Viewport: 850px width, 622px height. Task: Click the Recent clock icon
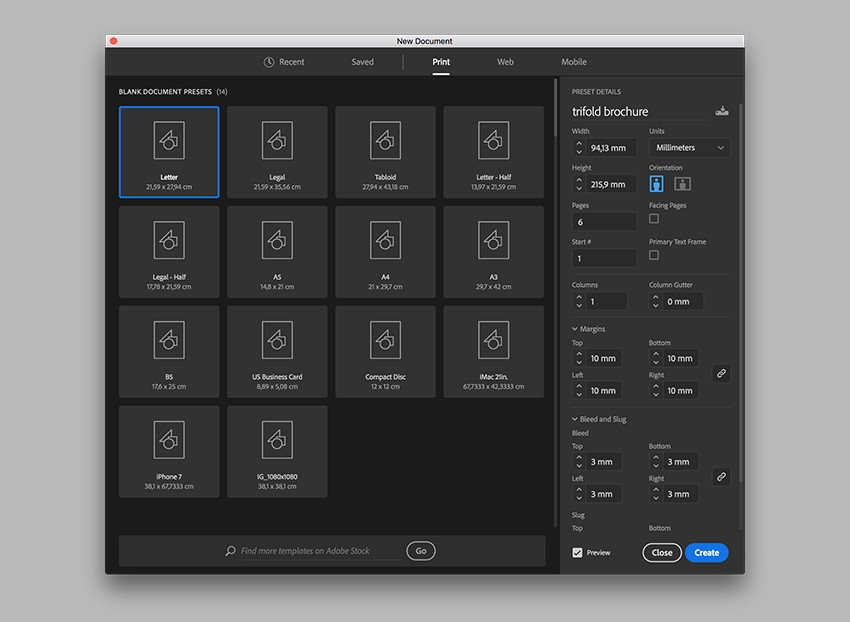pos(269,62)
